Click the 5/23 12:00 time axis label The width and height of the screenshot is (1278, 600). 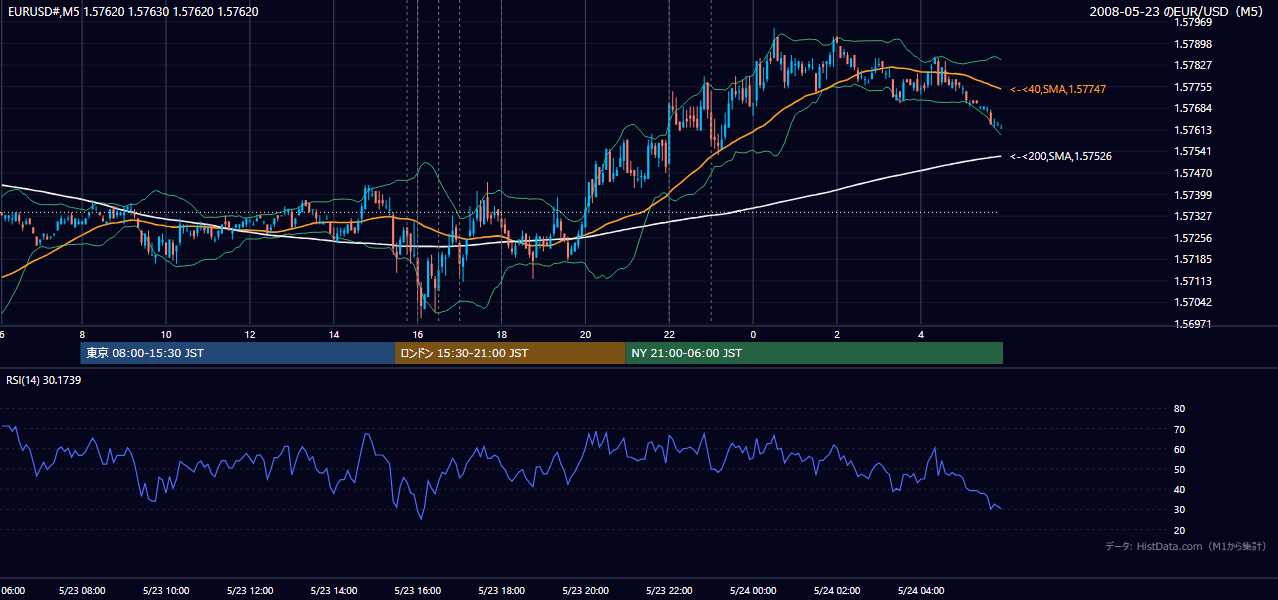click(249, 590)
